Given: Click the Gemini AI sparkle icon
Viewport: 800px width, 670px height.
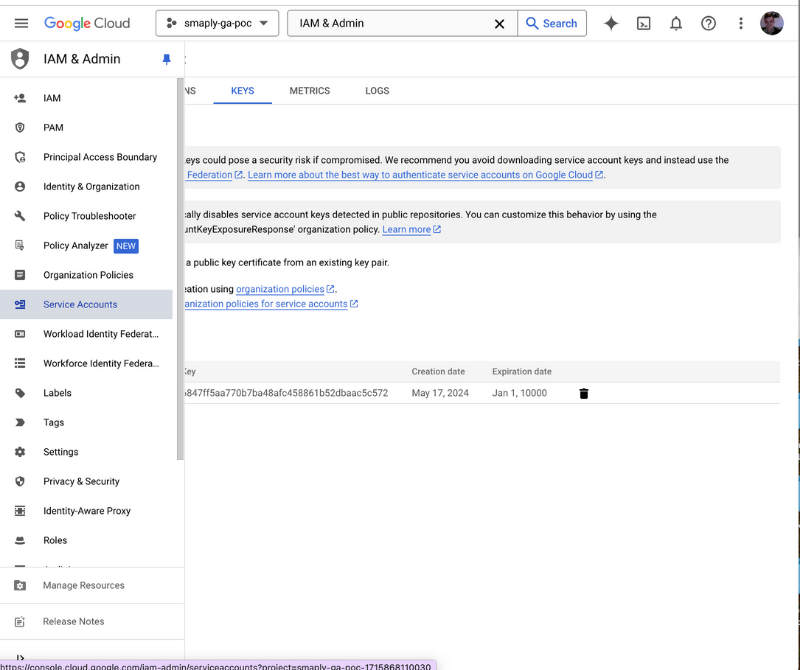Looking at the screenshot, I should pos(611,23).
